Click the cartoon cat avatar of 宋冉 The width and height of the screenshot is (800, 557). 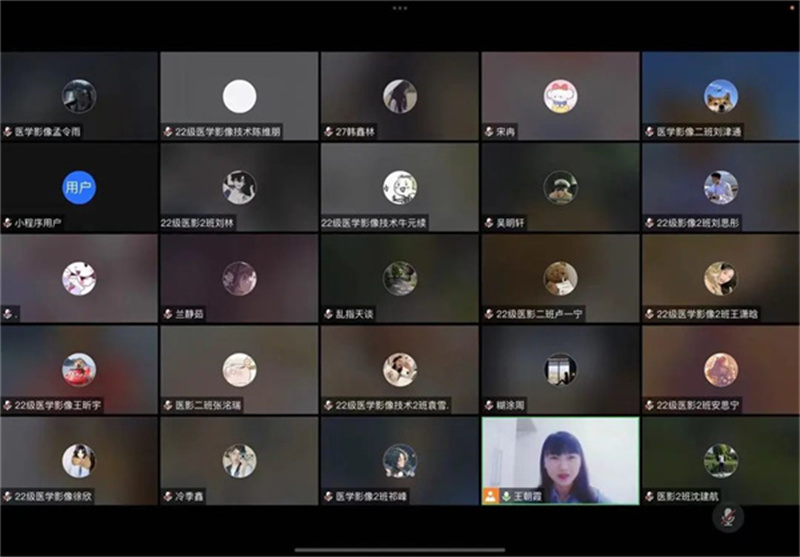[560, 96]
